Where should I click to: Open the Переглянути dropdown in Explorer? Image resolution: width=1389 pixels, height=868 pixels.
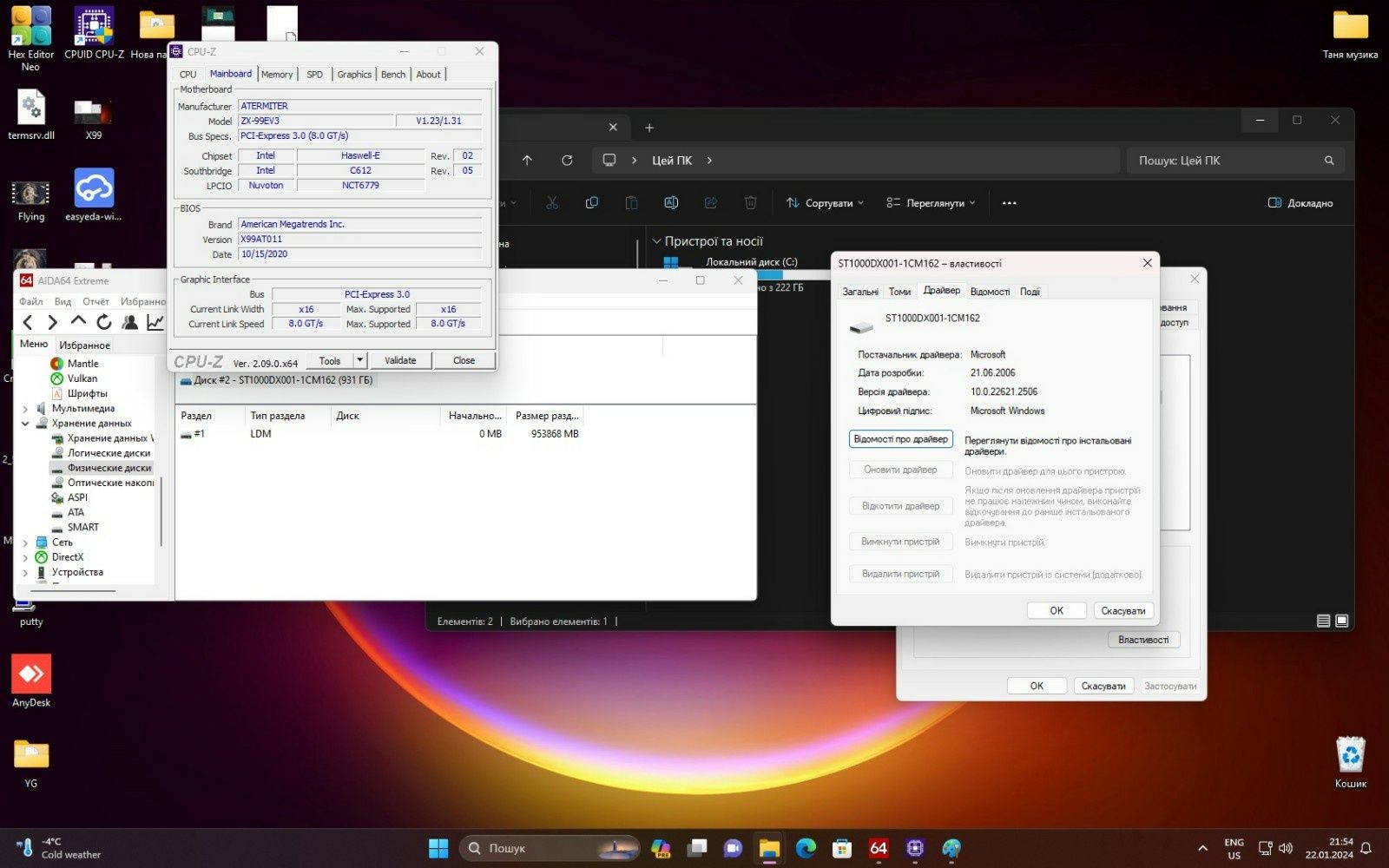pos(931,203)
